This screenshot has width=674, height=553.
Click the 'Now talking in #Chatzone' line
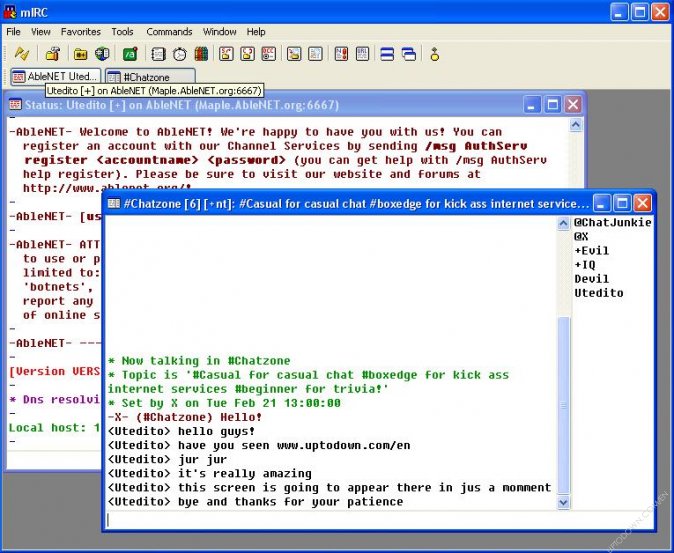click(199, 361)
